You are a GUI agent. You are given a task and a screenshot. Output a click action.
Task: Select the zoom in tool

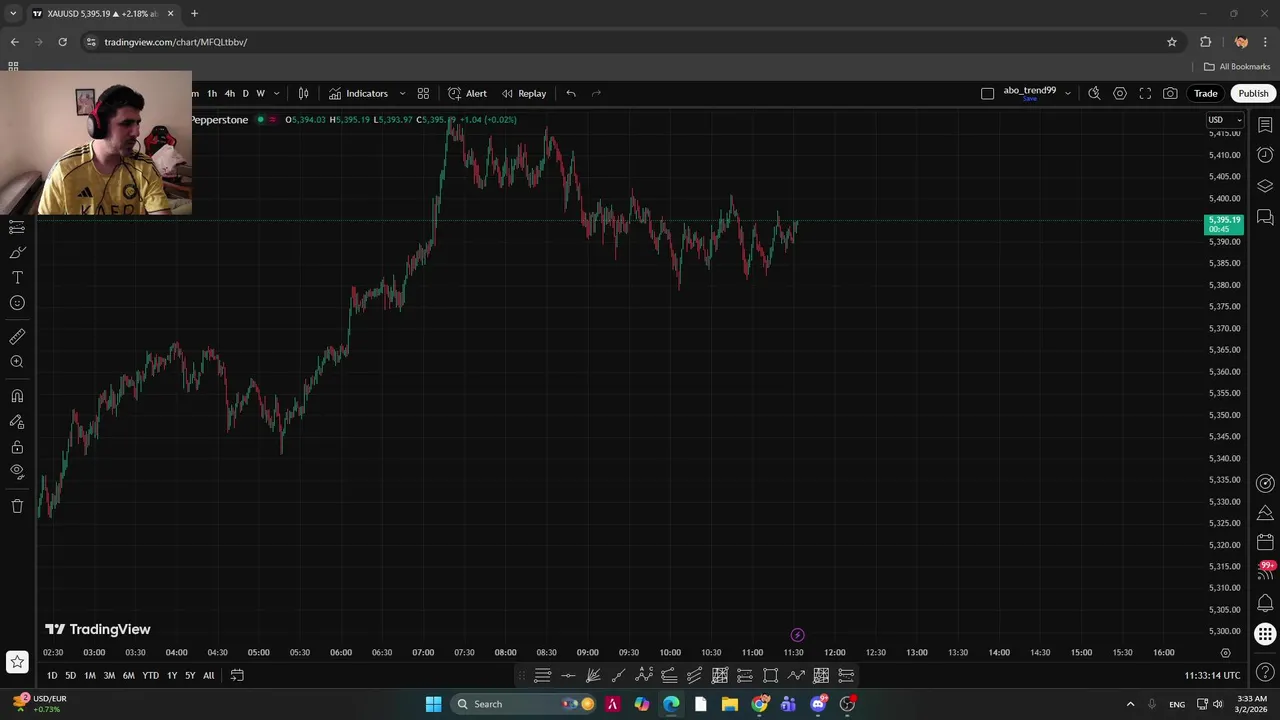(17, 362)
